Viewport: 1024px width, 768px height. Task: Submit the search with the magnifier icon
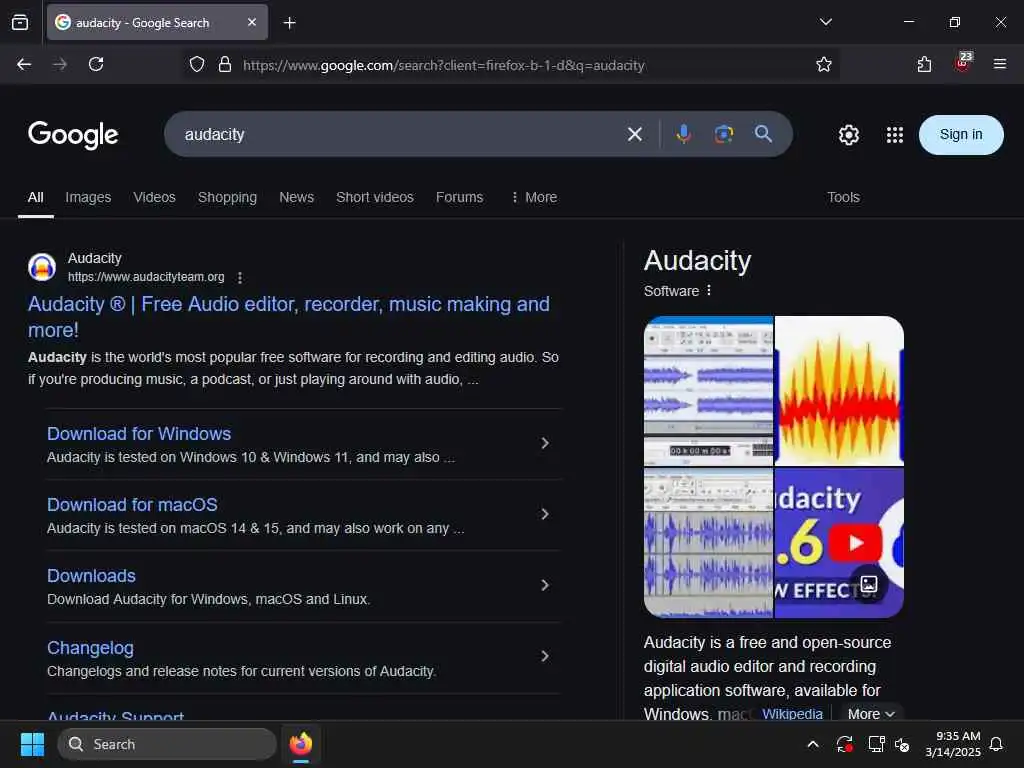[x=763, y=134]
